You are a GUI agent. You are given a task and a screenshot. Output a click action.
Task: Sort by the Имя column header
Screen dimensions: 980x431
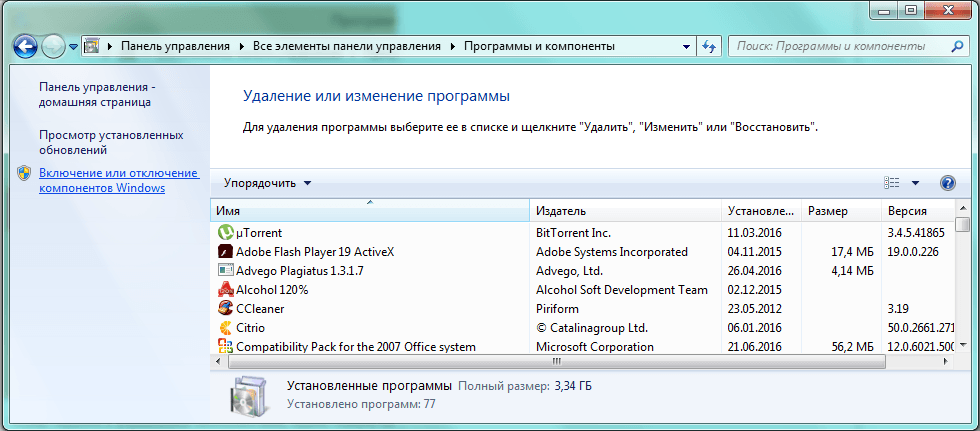click(x=369, y=211)
